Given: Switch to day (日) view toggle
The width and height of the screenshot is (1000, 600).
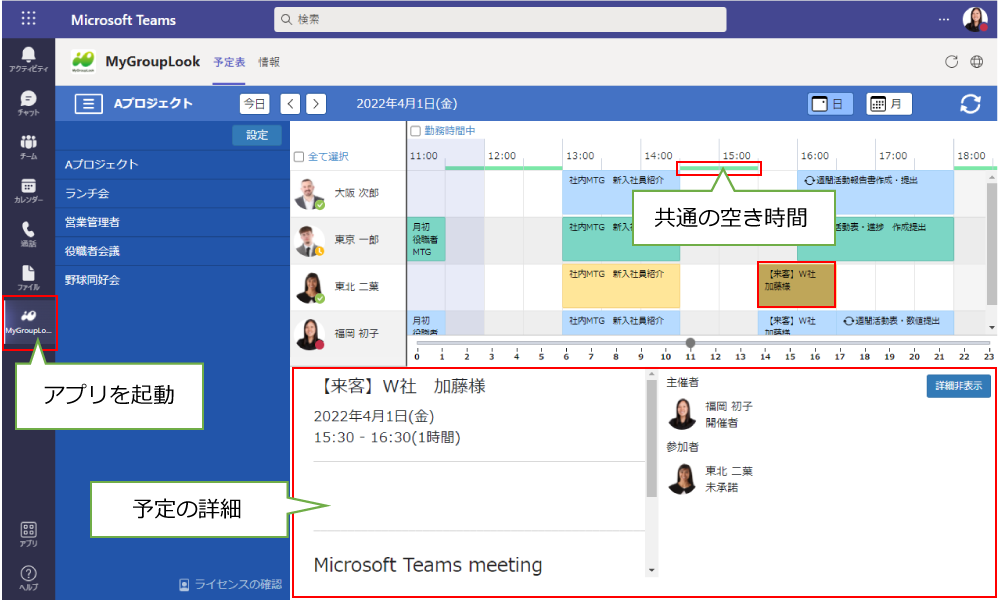Looking at the screenshot, I should click(x=830, y=104).
